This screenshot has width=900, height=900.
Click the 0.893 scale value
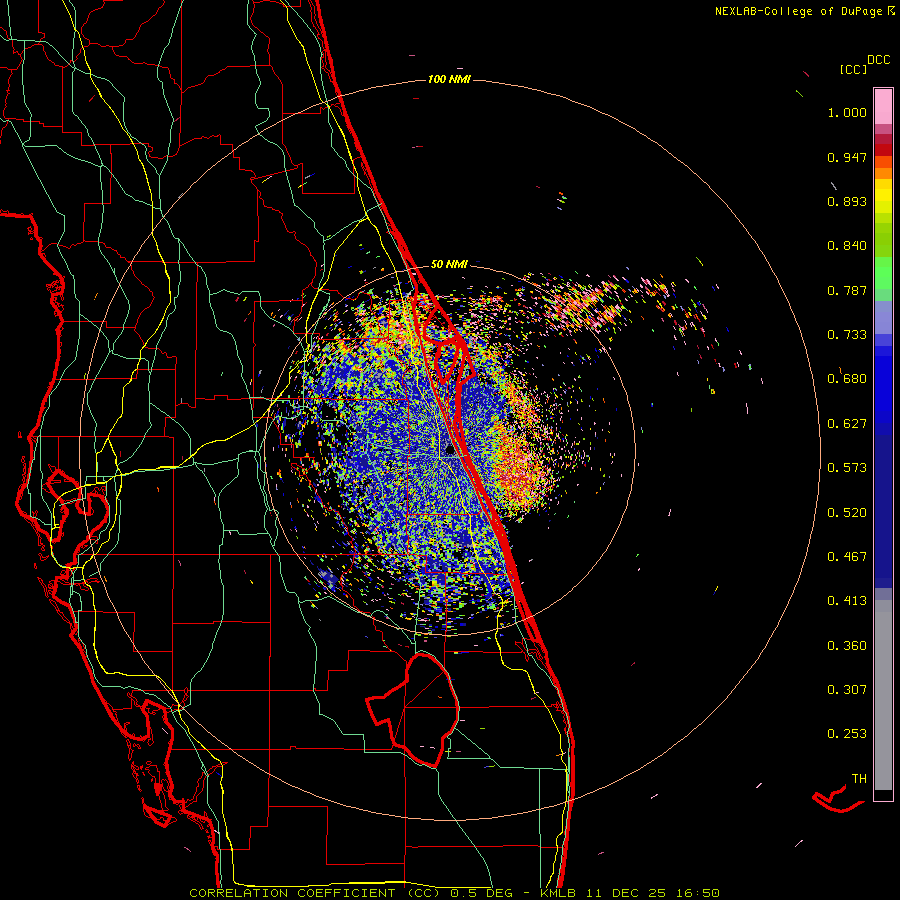click(x=847, y=201)
